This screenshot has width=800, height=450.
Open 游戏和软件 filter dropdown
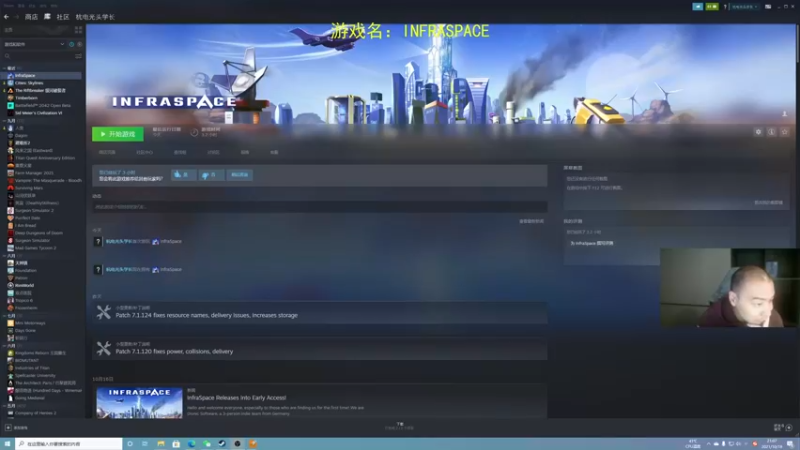click(x=34, y=44)
